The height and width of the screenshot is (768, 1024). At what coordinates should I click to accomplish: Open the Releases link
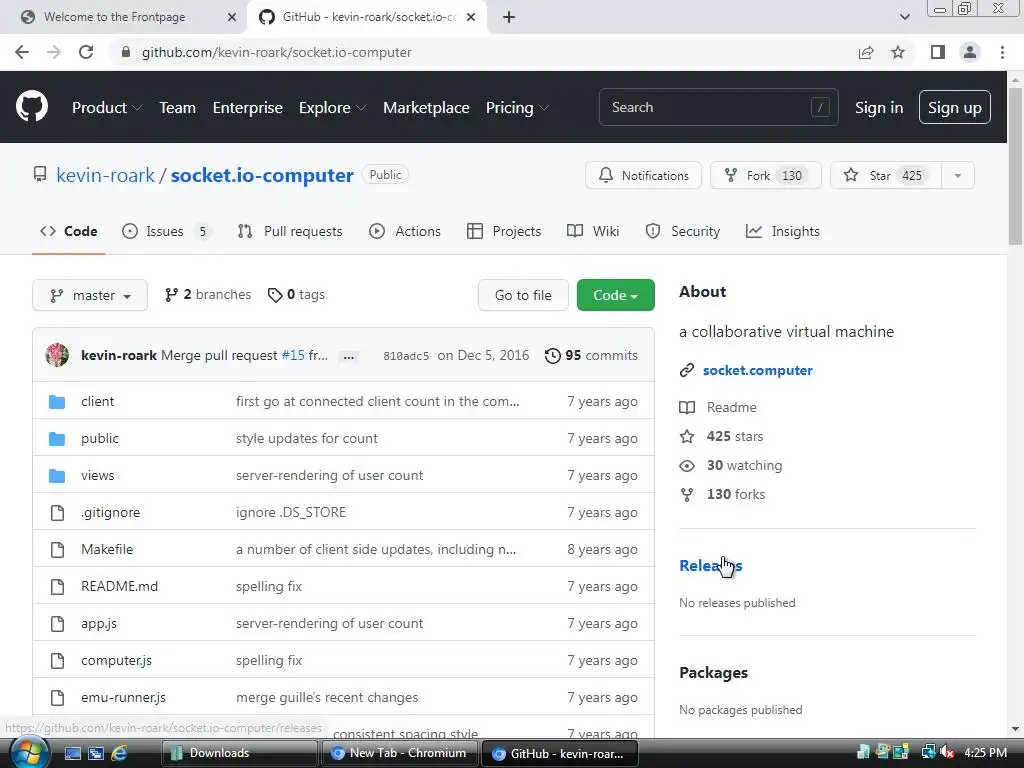pos(711,566)
